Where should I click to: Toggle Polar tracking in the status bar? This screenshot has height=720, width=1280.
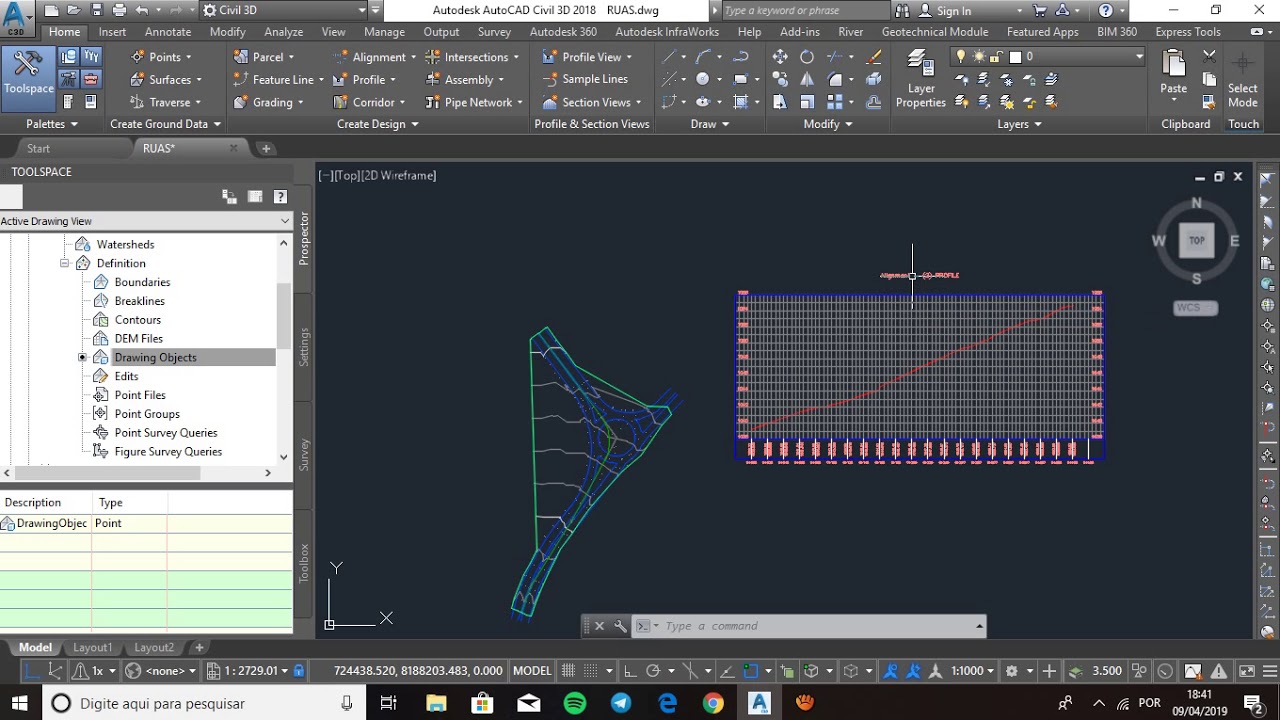point(654,671)
